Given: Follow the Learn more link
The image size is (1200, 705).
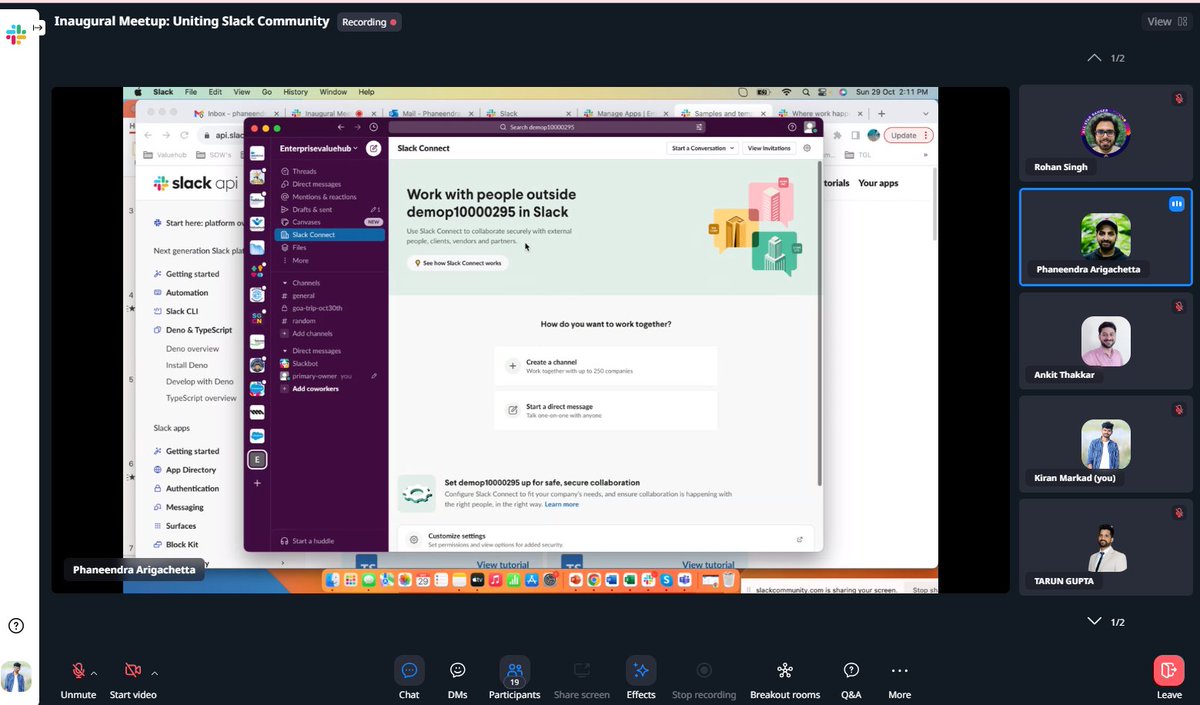Looking at the screenshot, I should (562, 505).
